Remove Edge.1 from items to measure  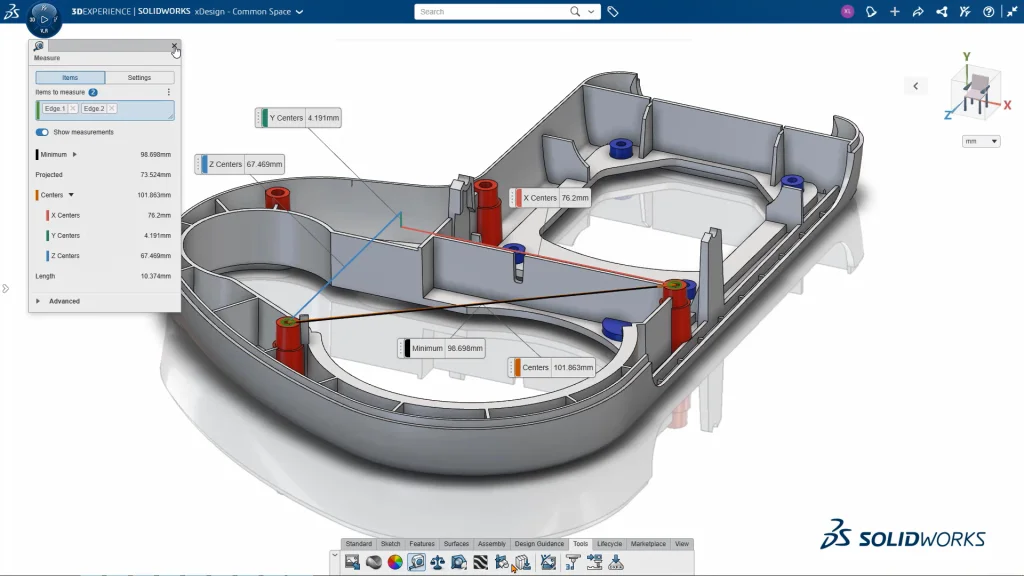coord(73,108)
